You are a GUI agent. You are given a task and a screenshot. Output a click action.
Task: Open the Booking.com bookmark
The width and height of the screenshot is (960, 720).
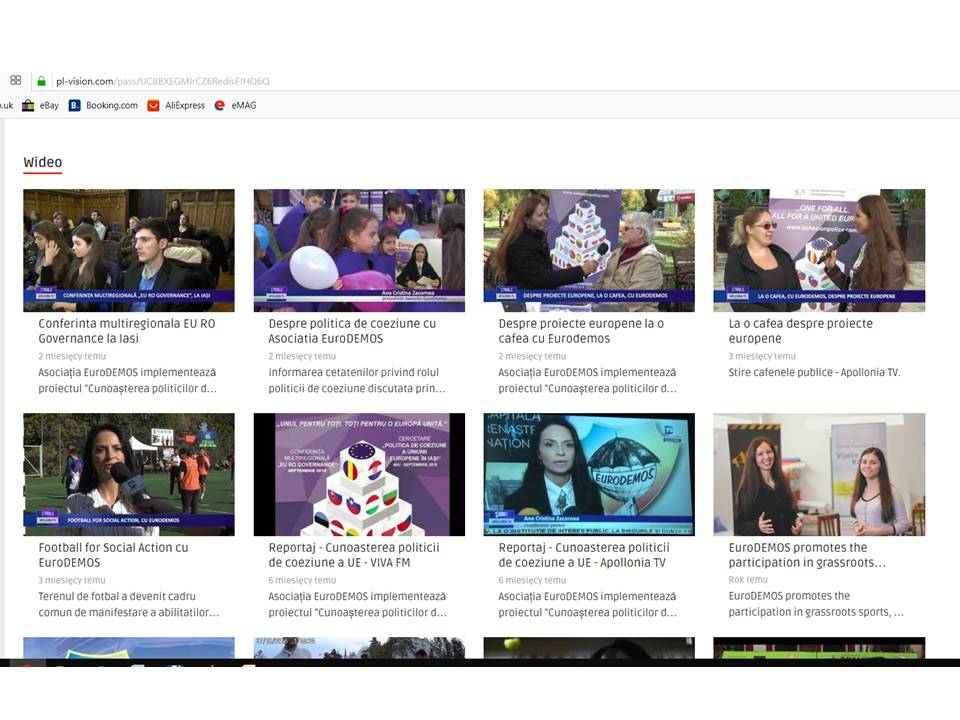[x=103, y=105]
